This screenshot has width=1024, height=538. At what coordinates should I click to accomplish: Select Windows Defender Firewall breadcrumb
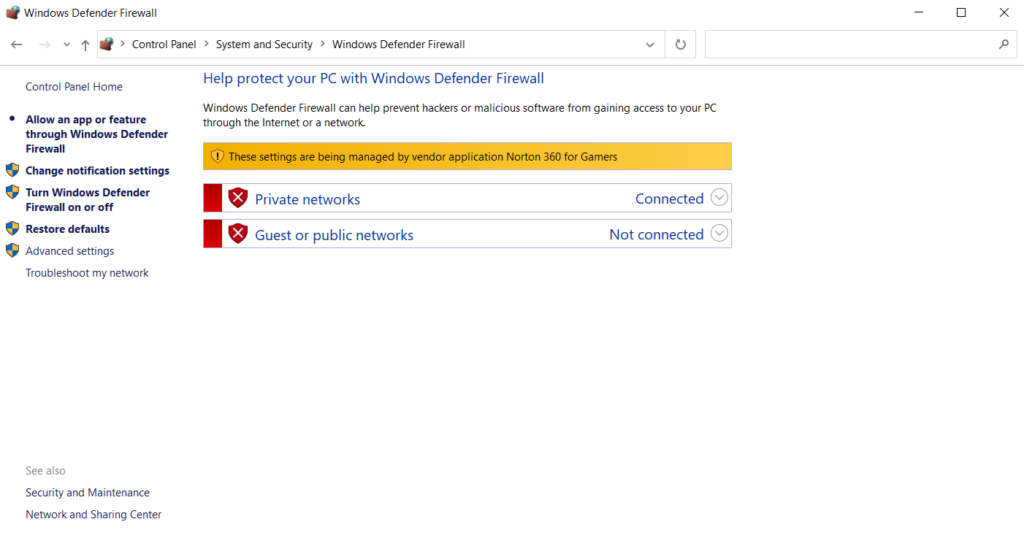398,44
